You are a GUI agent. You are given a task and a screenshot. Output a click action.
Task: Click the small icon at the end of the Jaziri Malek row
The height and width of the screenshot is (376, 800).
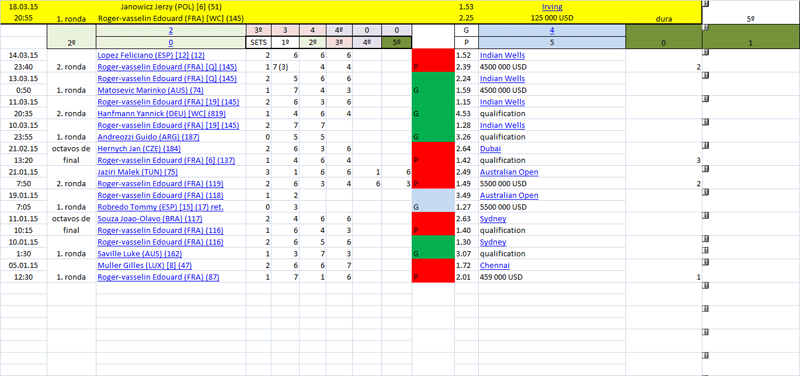(x=706, y=169)
